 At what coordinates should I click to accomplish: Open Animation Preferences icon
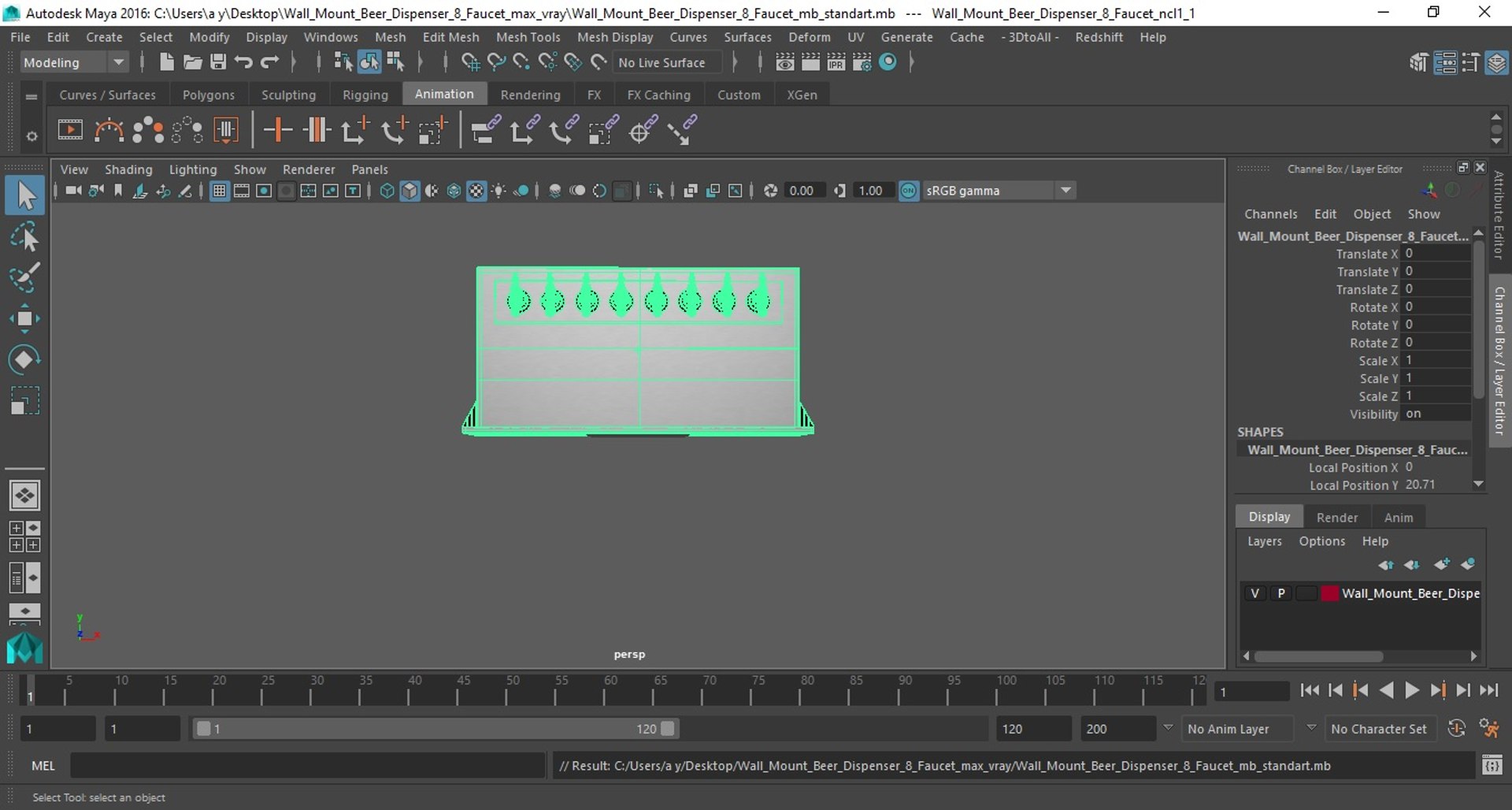(1489, 729)
